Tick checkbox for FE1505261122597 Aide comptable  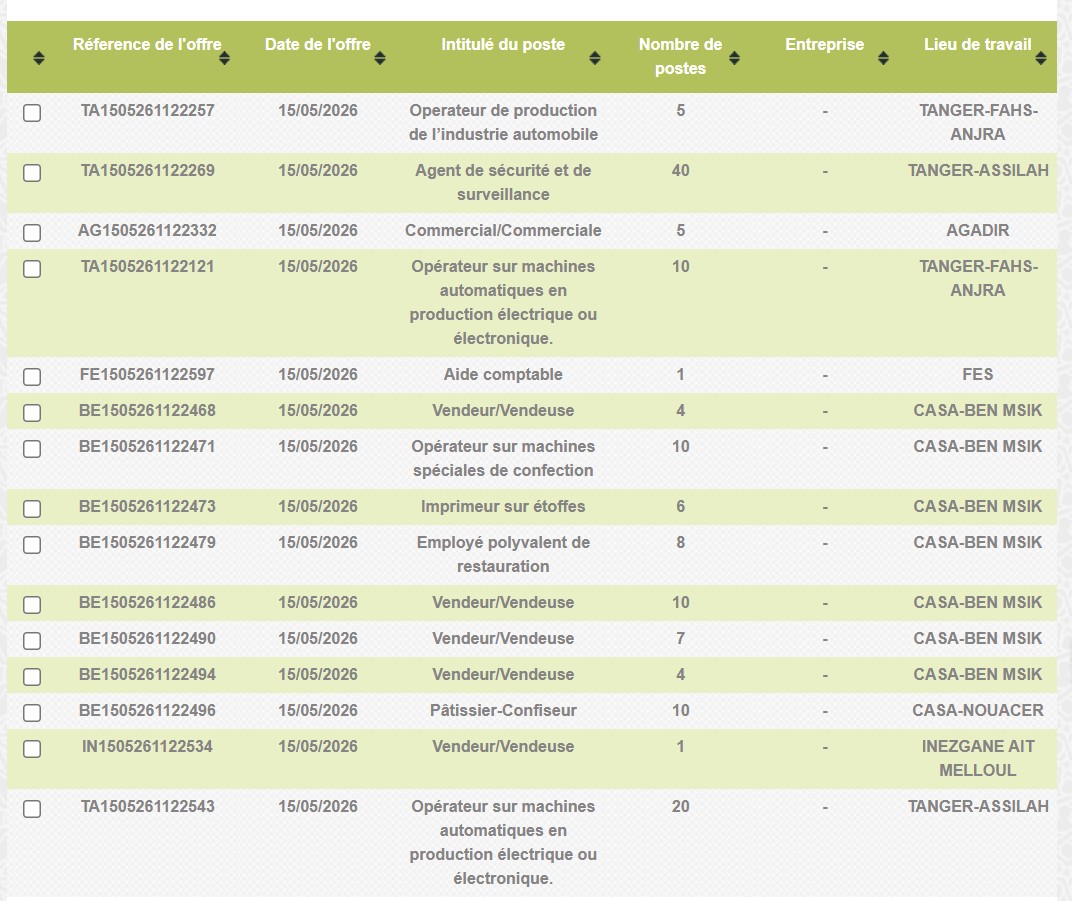click(32, 377)
